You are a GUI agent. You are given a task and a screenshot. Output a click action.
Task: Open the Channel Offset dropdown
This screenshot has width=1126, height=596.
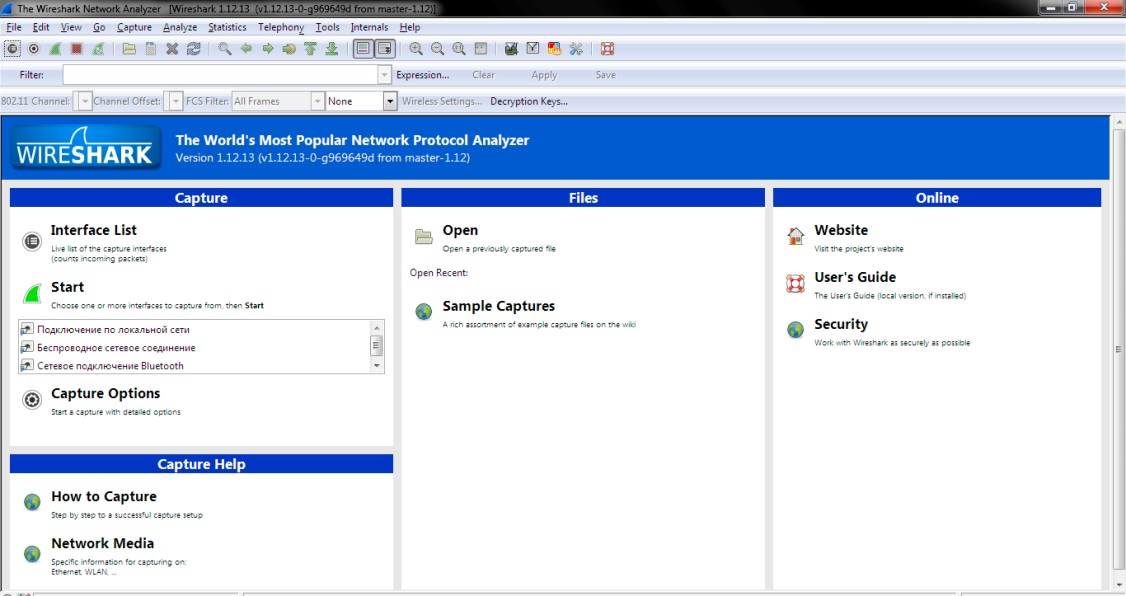pos(176,101)
